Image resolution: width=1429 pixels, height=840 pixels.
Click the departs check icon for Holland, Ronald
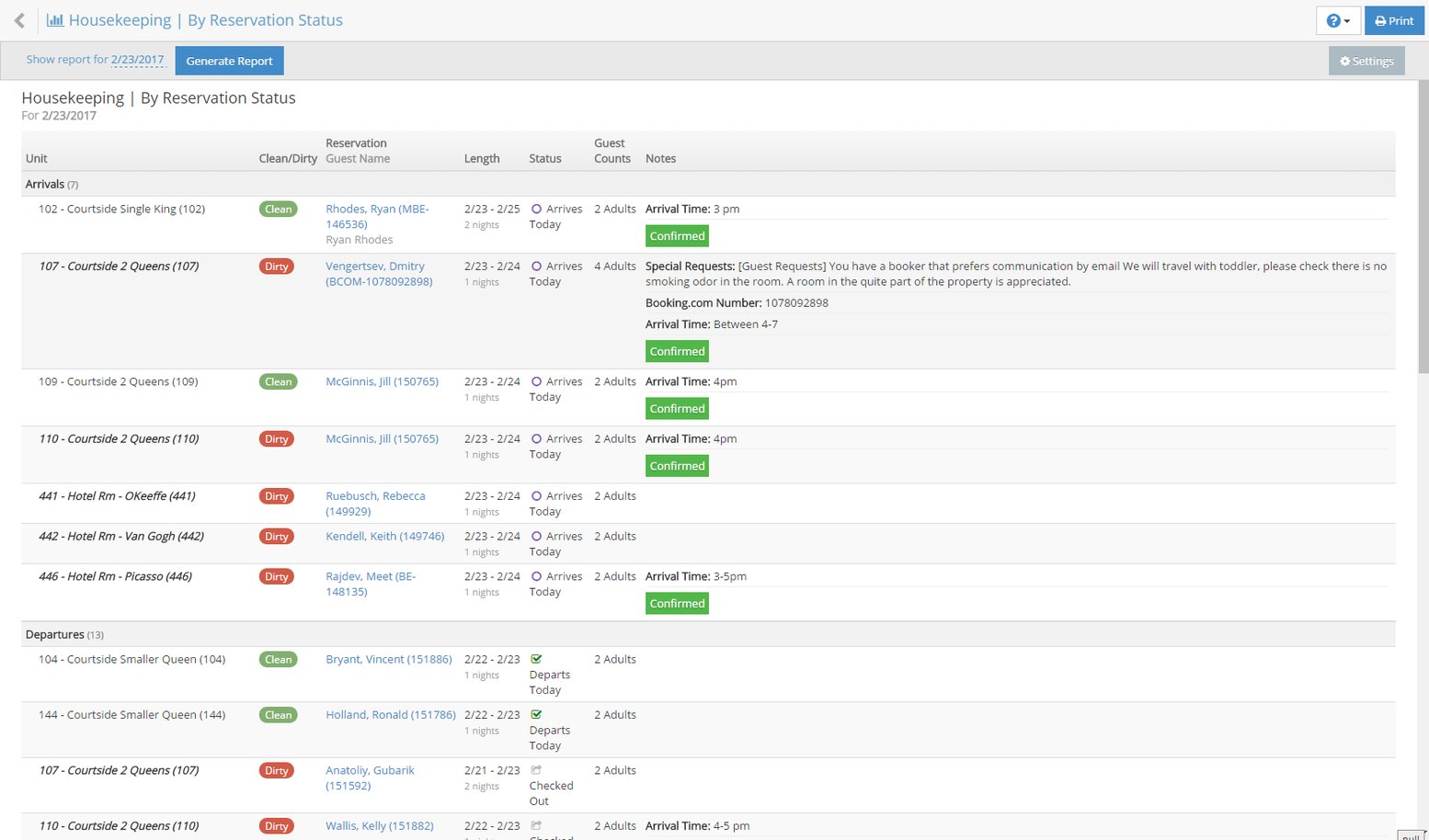pyautogui.click(x=536, y=715)
